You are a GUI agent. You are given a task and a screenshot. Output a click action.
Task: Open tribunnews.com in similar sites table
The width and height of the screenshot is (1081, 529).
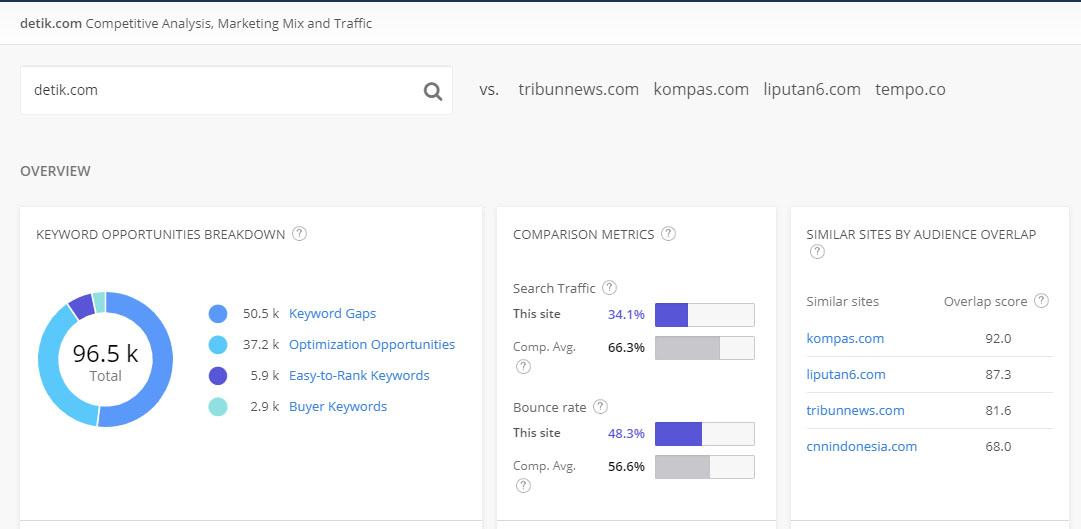click(x=856, y=410)
